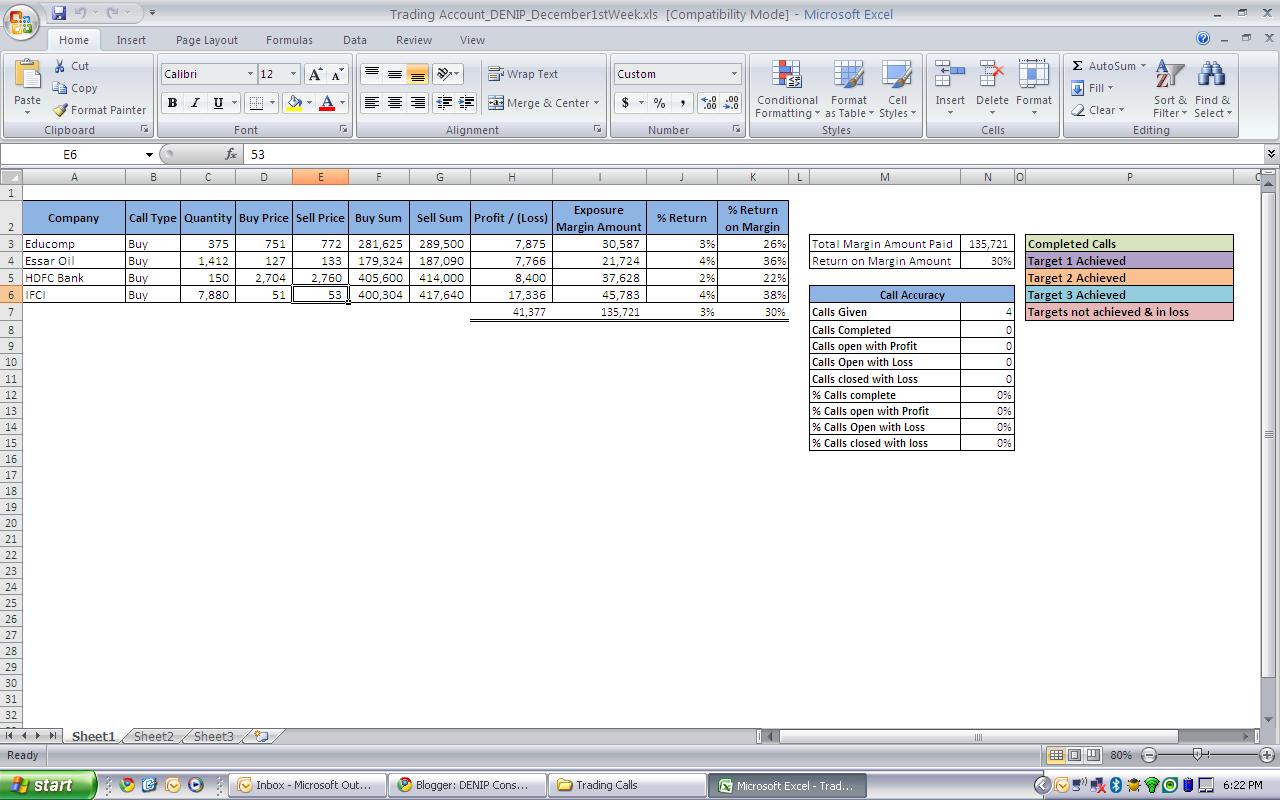Open number format Custom dropdown
This screenshot has width=1280, height=800.
coord(734,74)
